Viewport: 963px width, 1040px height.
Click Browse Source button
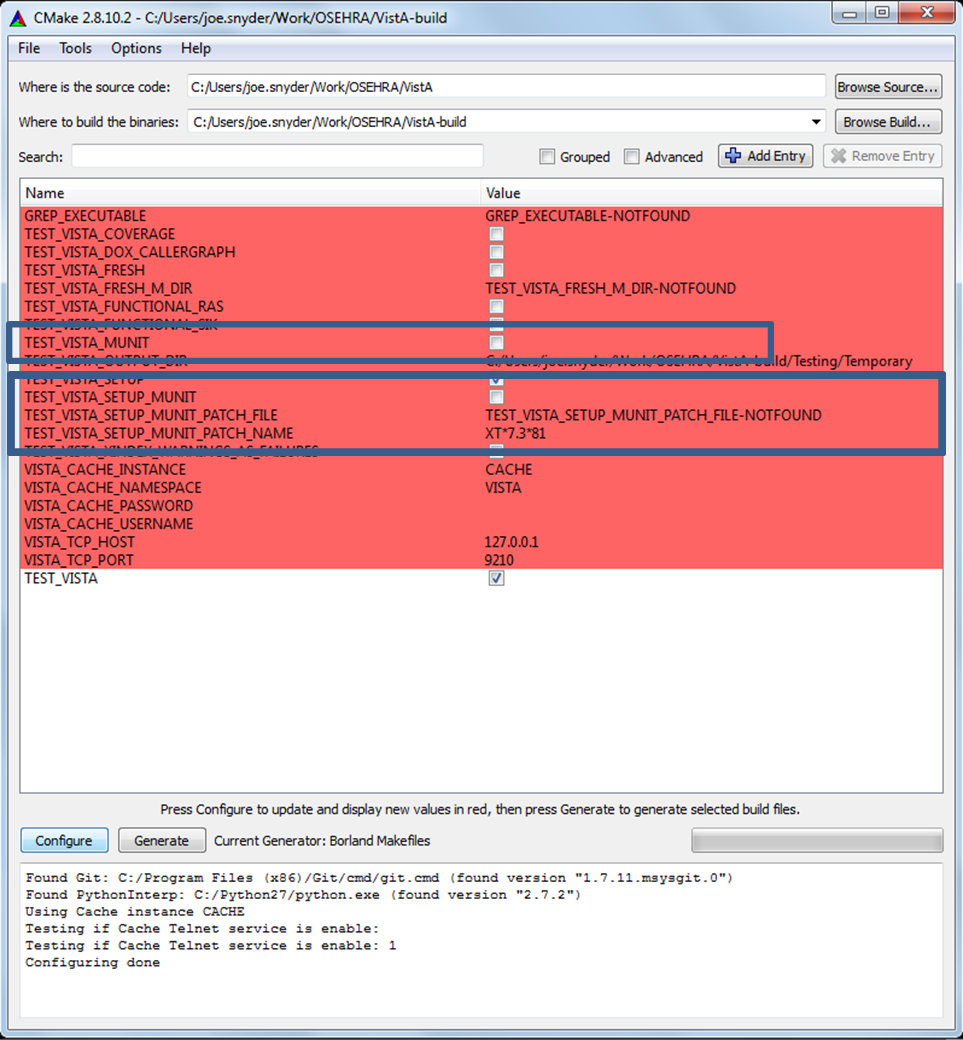click(x=887, y=87)
